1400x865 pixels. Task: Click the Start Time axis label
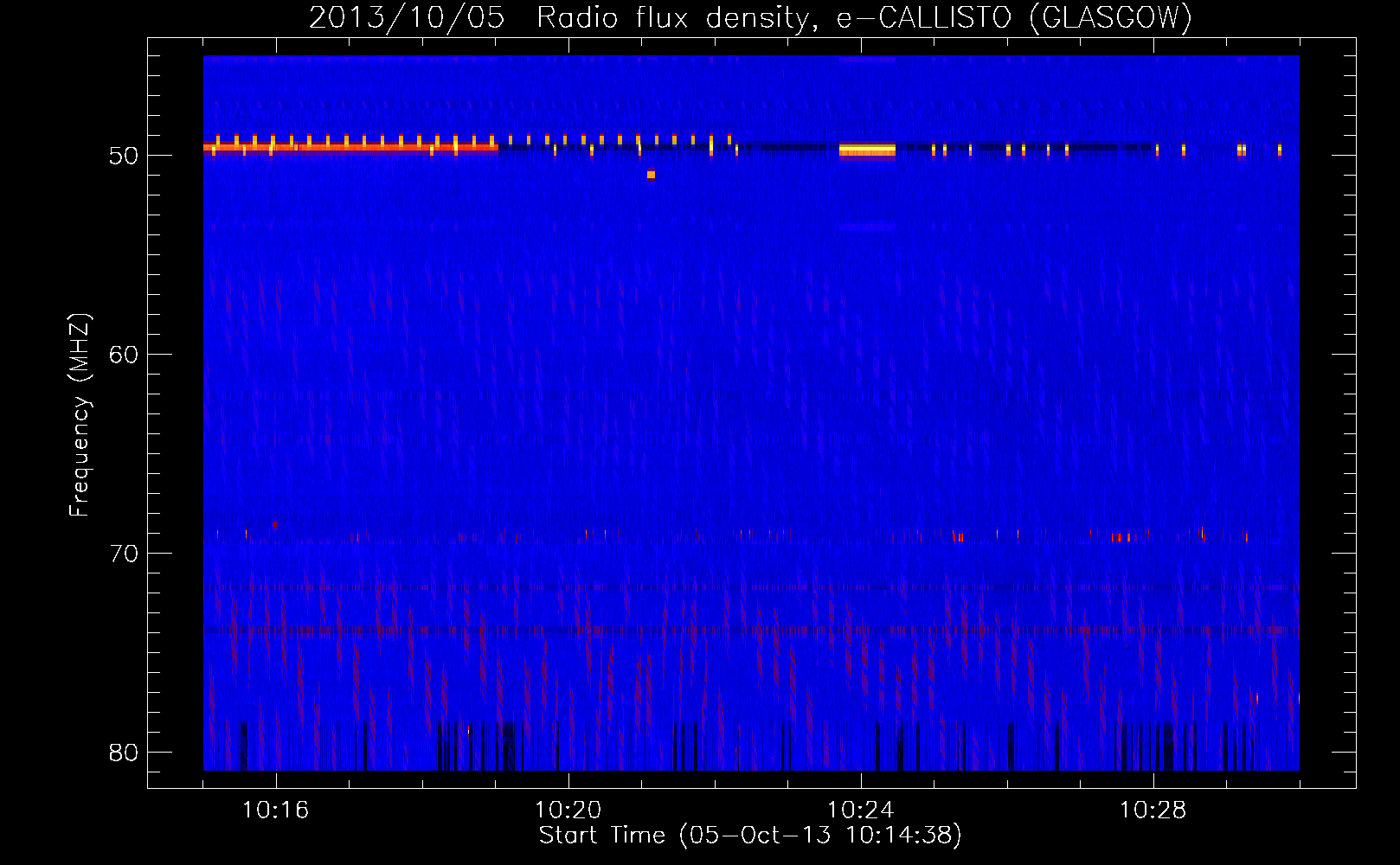tap(750, 836)
